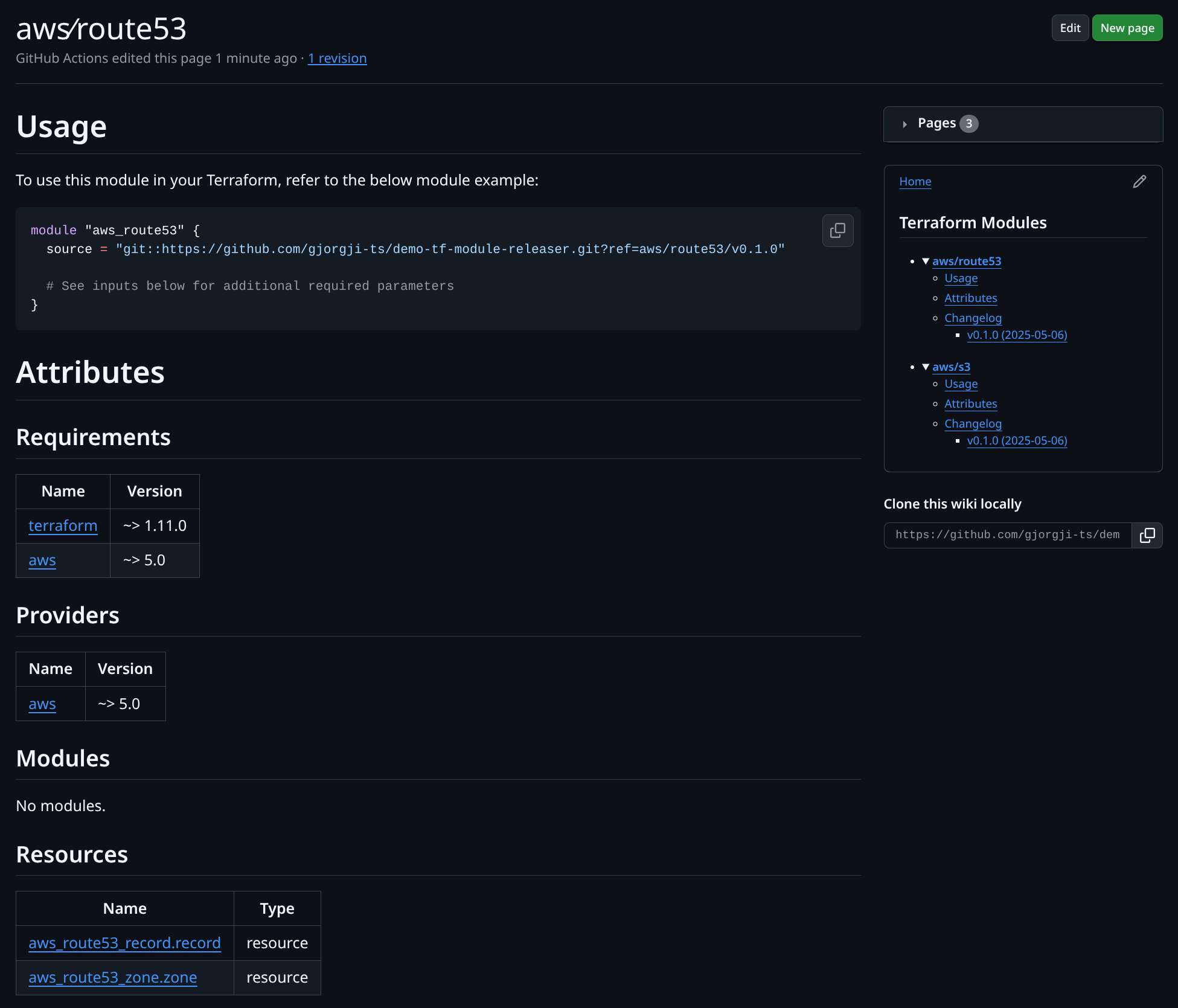1178x1008 pixels.
Task: Click the aws/route53 page title
Action: pos(101,29)
